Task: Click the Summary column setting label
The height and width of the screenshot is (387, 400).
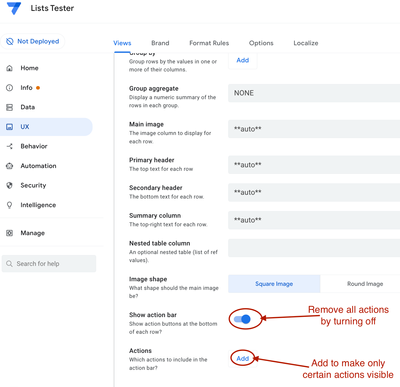Action: pos(155,215)
